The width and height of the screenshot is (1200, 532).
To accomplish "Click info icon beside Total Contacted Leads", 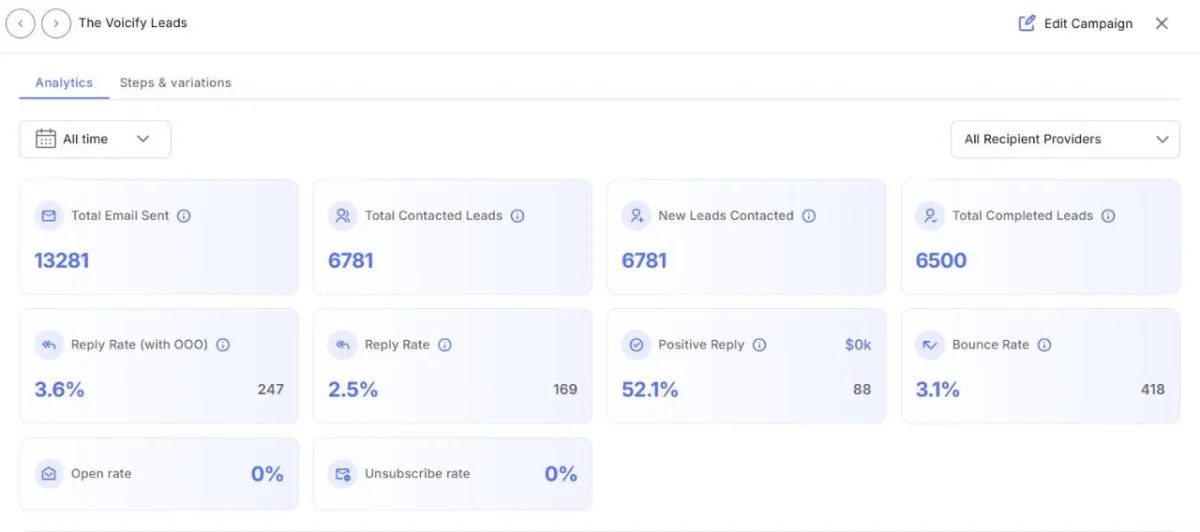I will click(x=517, y=216).
